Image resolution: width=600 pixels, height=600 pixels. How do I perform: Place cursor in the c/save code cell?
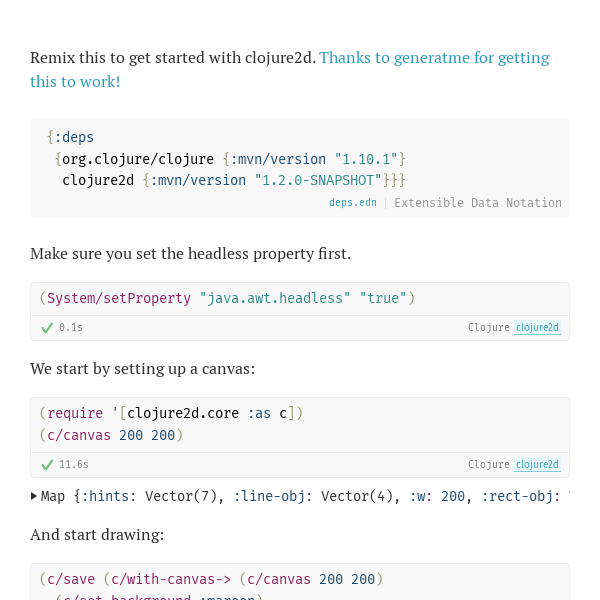click(x=211, y=579)
